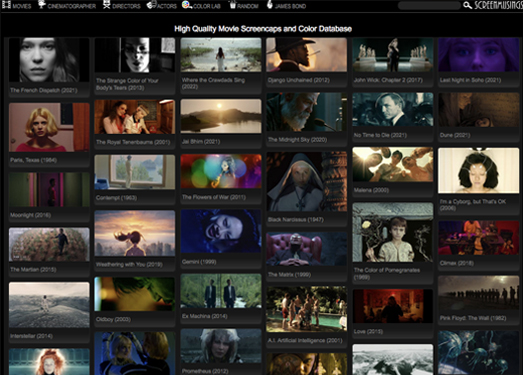Click the Cinematographer camera icon
This screenshot has height=375, width=523.
tap(42, 4)
